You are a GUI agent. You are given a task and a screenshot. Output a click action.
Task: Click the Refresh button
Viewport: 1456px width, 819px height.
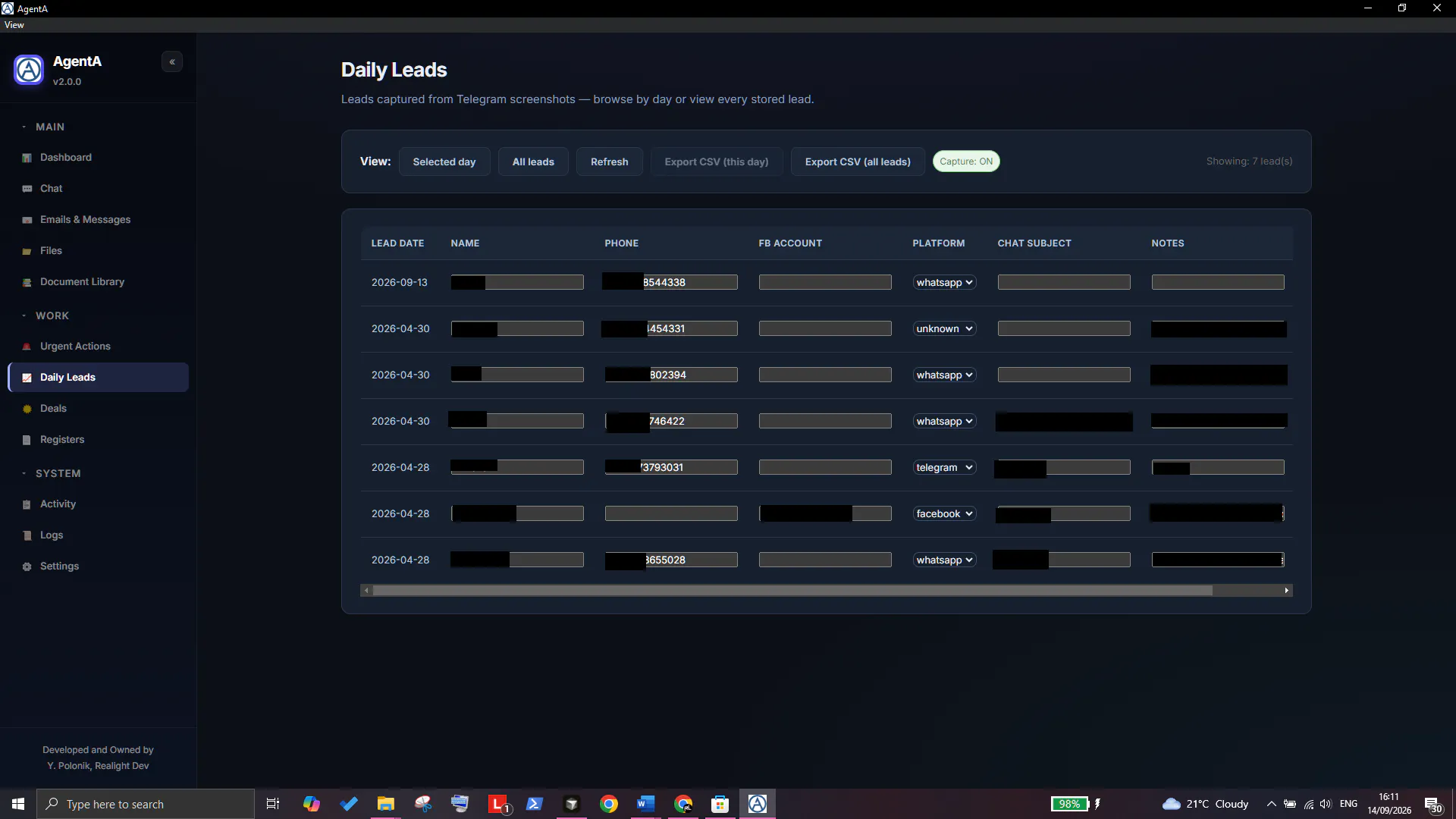pyautogui.click(x=610, y=162)
